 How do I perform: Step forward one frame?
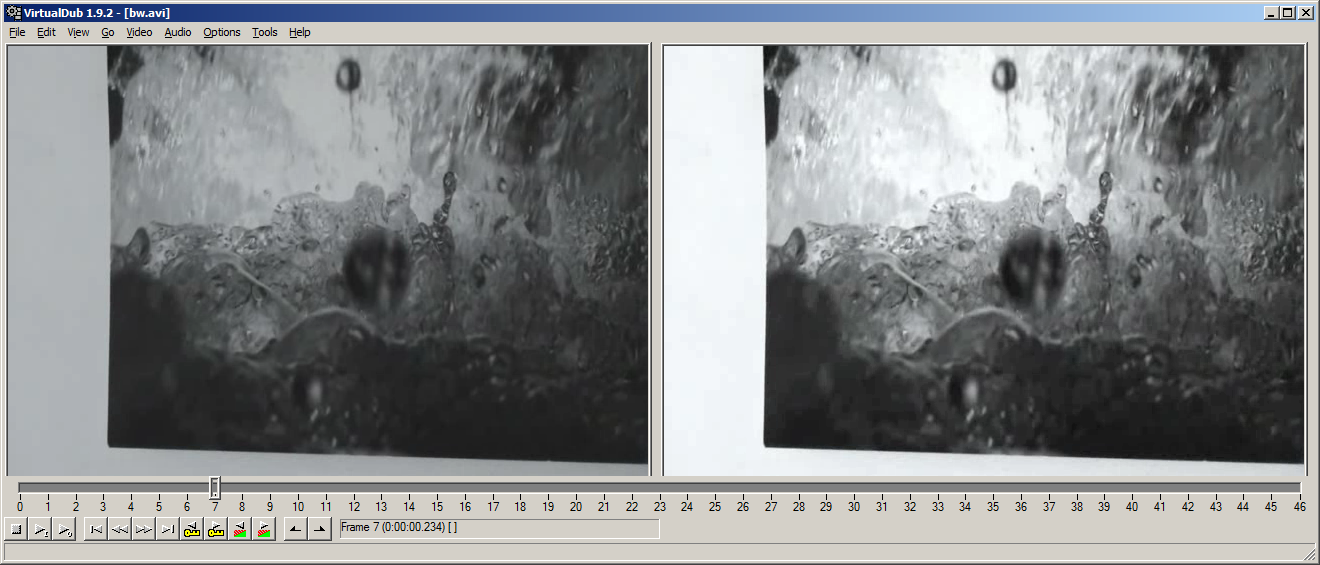pyautogui.click(x=144, y=530)
